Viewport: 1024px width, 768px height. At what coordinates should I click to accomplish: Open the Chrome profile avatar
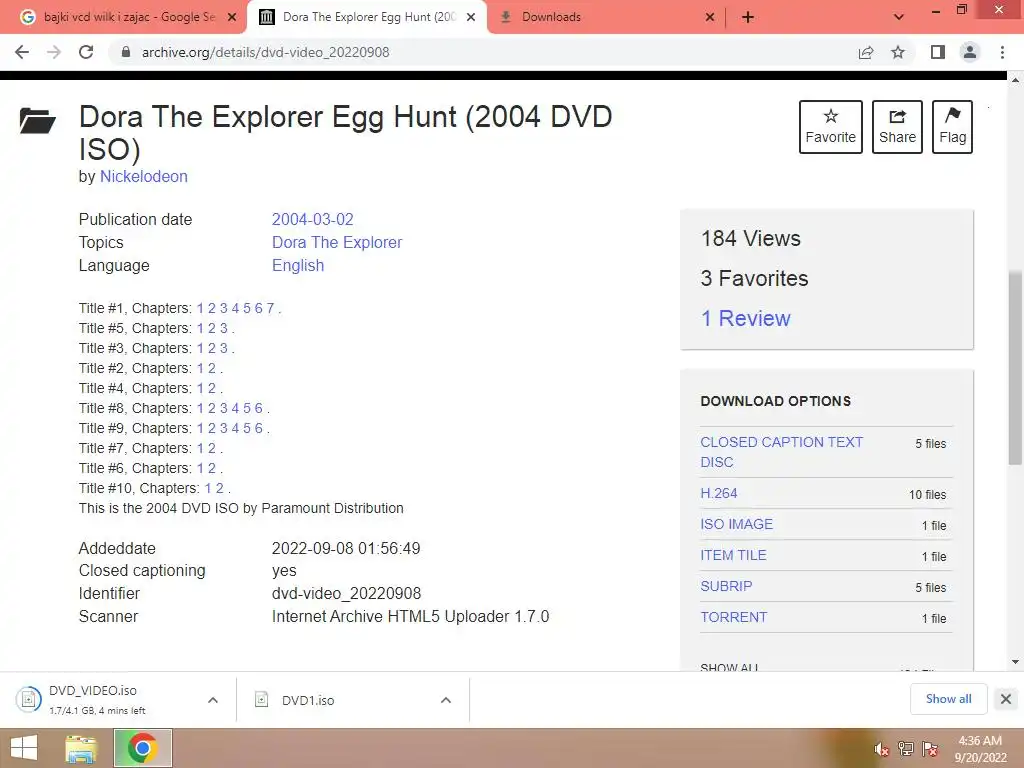(970, 52)
